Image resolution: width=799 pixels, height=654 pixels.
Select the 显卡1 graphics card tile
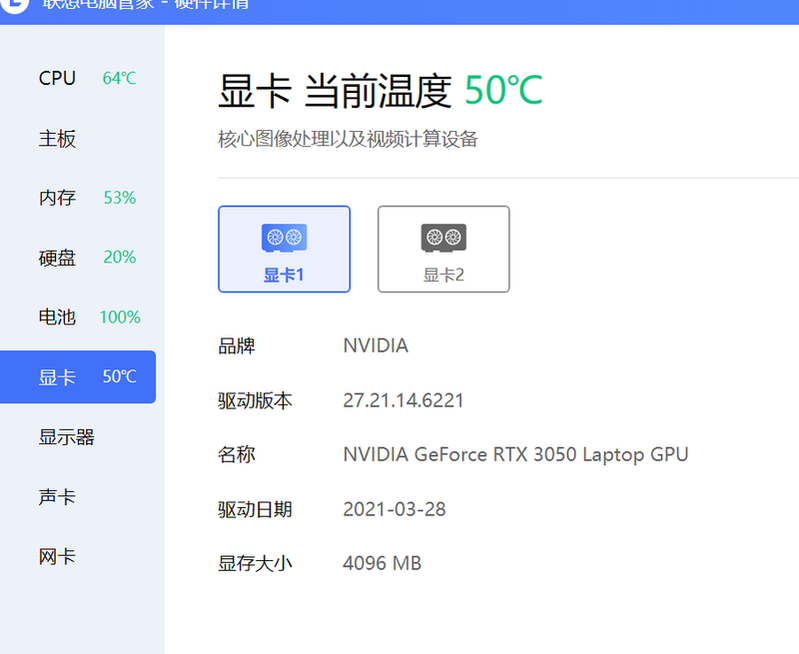coord(284,249)
